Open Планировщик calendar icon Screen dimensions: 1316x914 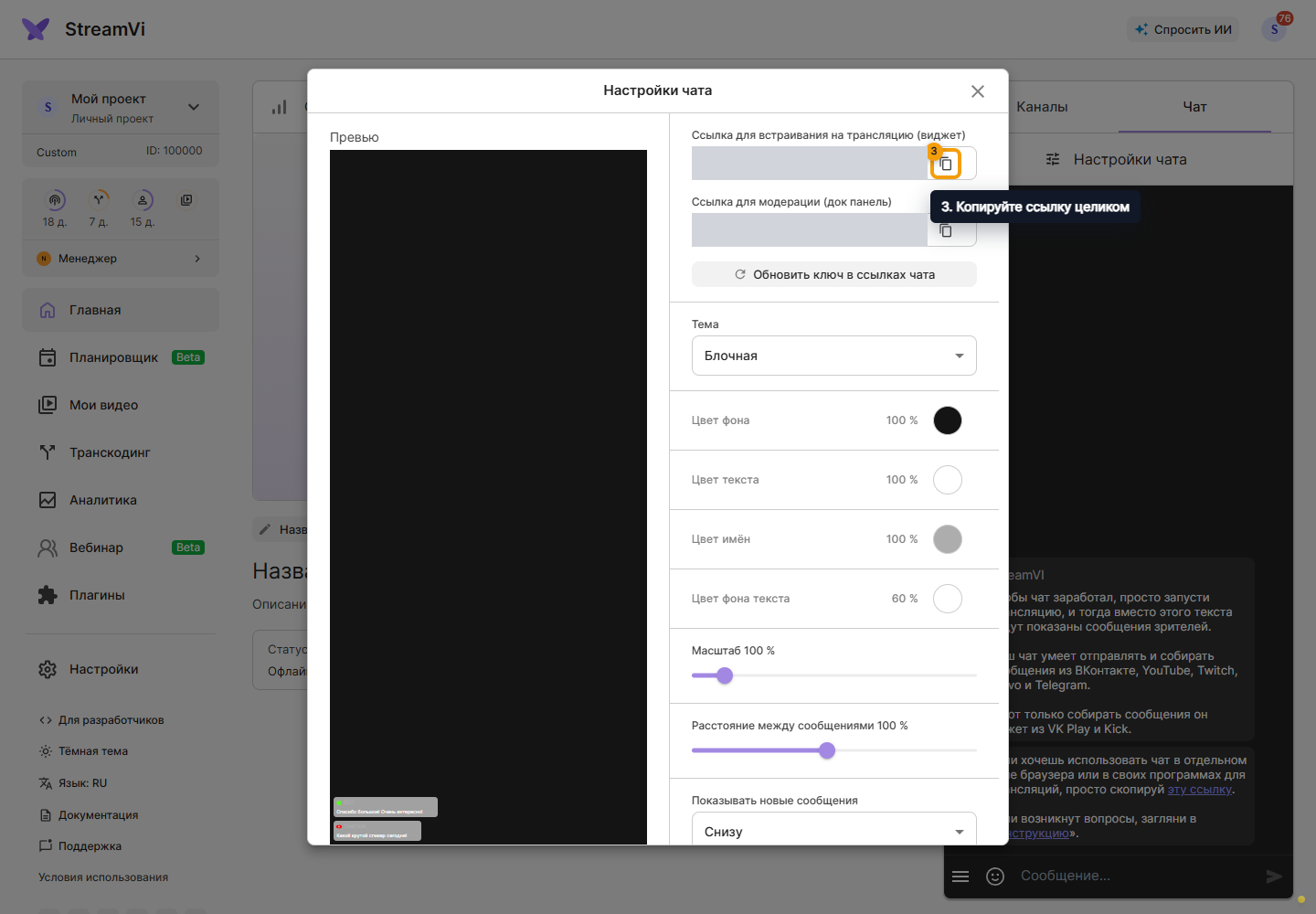click(x=48, y=357)
